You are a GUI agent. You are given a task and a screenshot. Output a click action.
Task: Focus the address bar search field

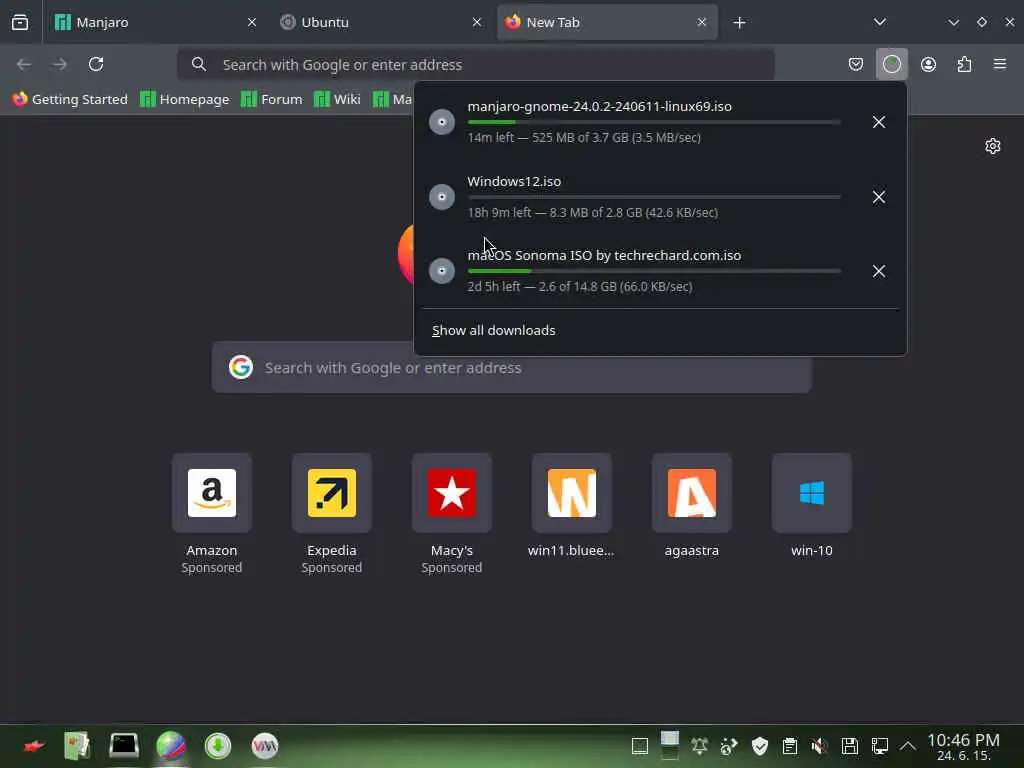pyautogui.click(x=475, y=65)
